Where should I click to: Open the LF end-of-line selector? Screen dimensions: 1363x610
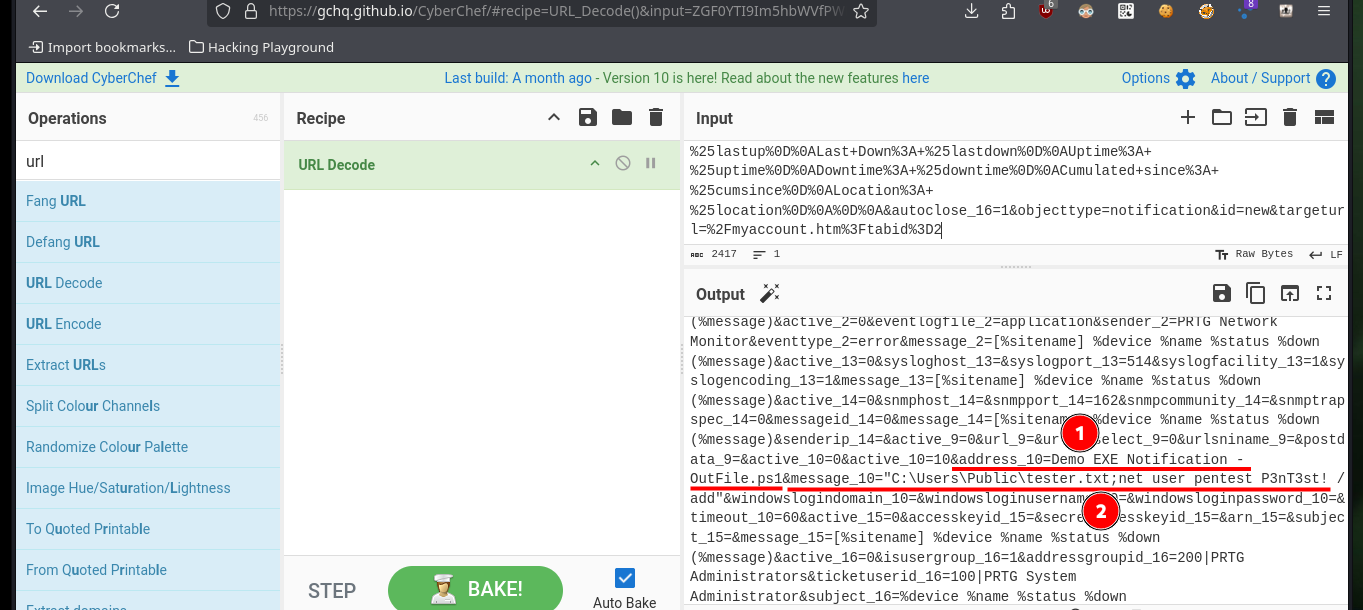(1326, 254)
